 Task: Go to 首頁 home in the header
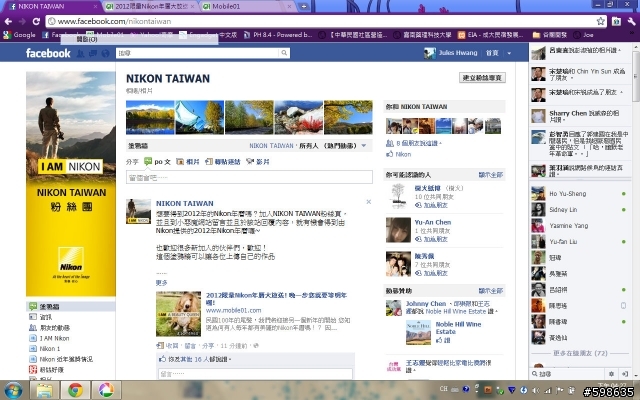click(492, 53)
